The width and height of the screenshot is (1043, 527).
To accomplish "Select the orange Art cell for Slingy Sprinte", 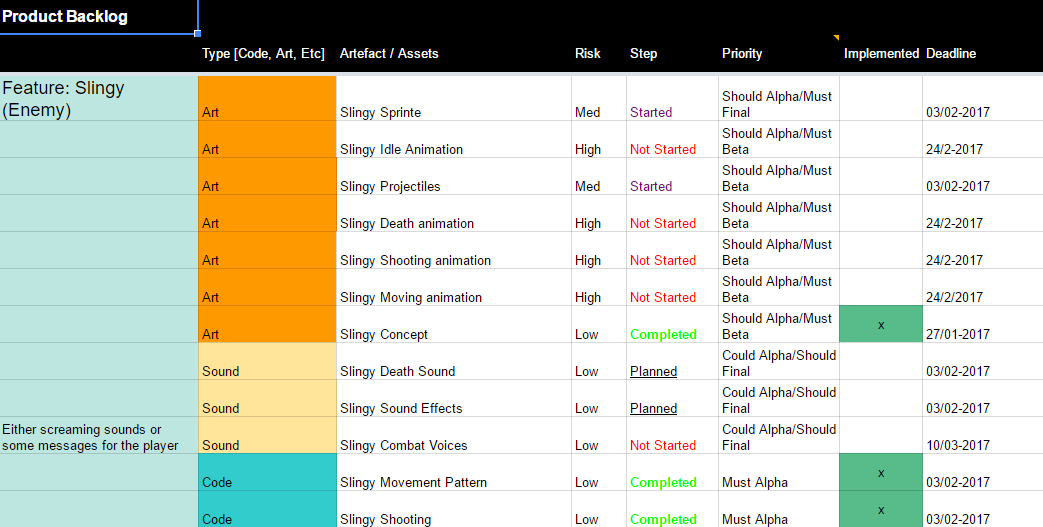I will (267, 99).
